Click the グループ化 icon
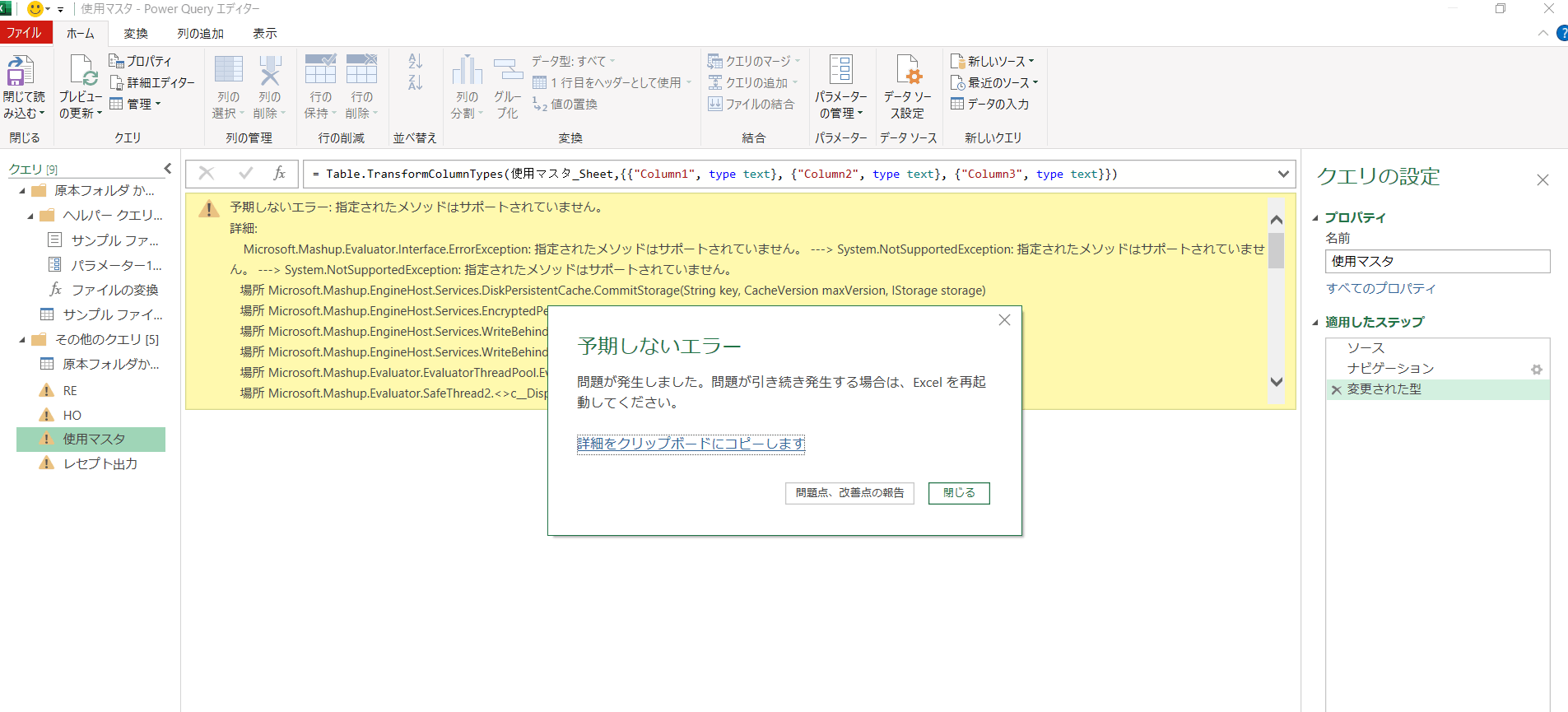 tap(508, 69)
